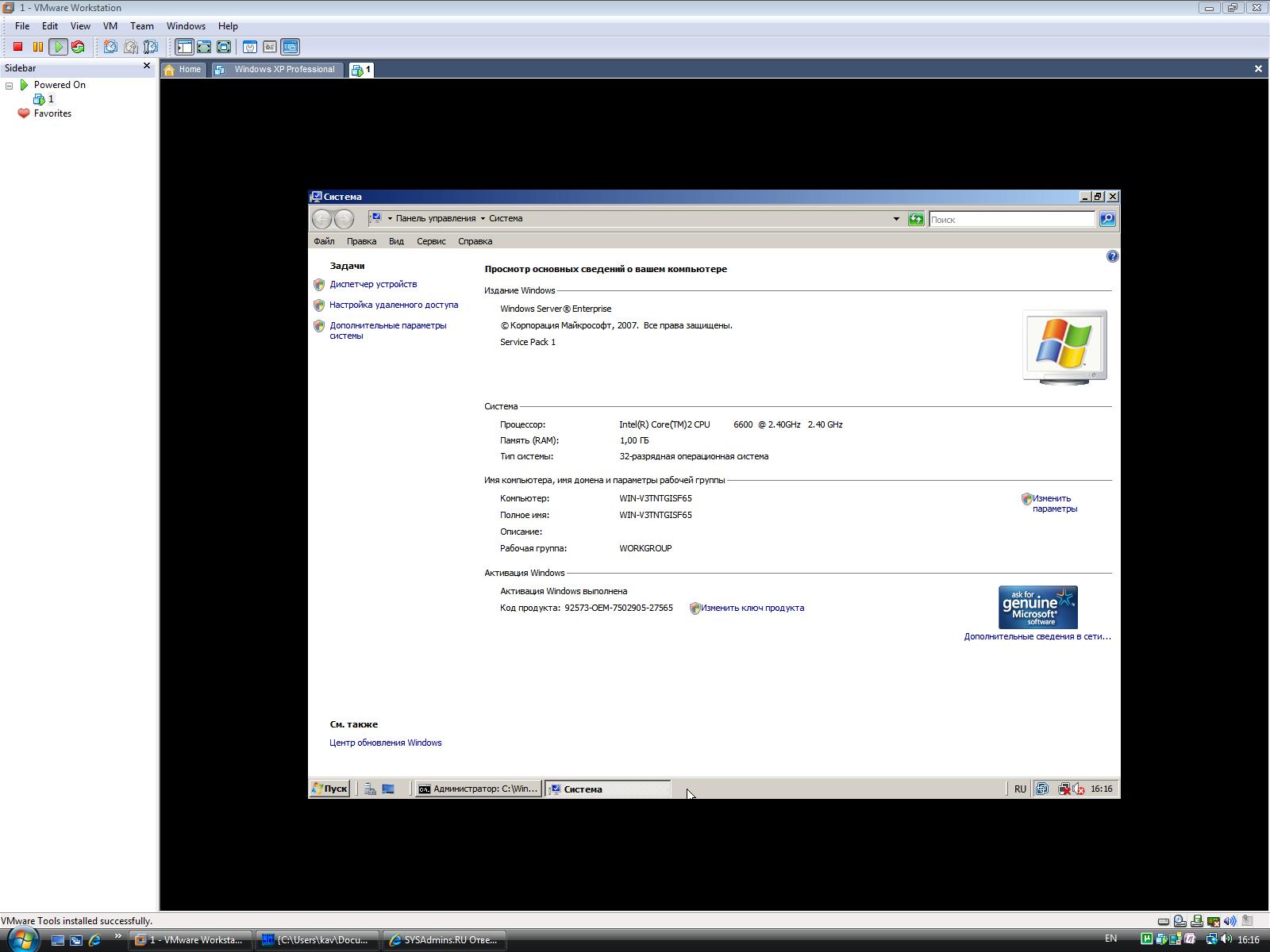Open the address bar history dropdown

[896, 219]
